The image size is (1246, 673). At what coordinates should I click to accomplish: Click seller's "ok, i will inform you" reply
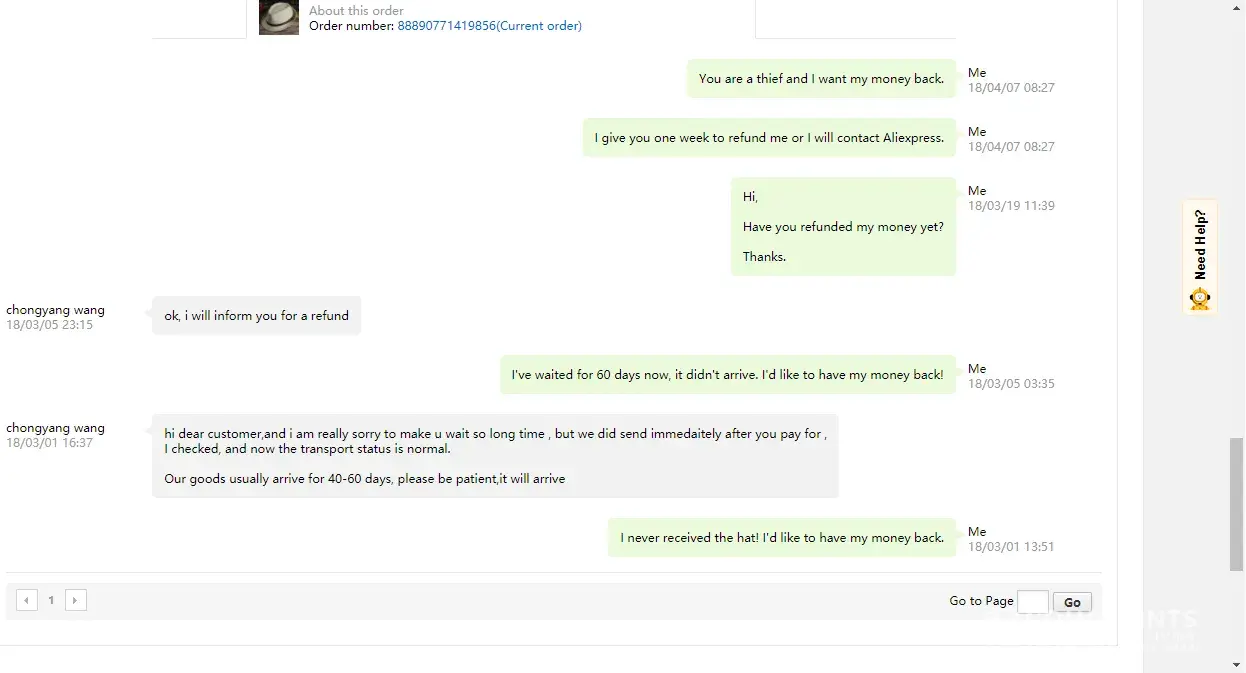(x=256, y=316)
